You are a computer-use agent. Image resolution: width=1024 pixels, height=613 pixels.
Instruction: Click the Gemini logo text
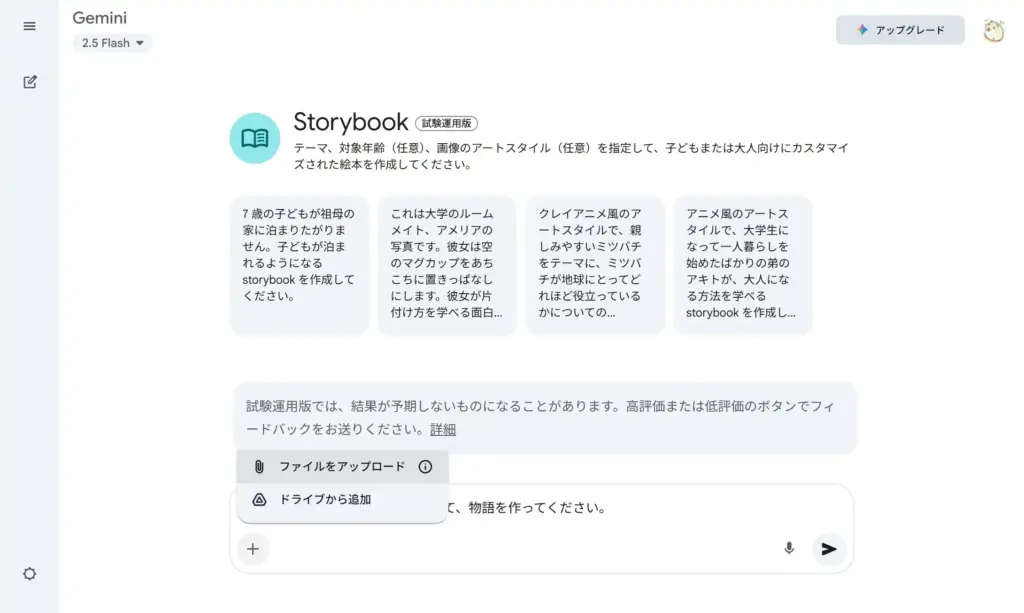click(99, 18)
